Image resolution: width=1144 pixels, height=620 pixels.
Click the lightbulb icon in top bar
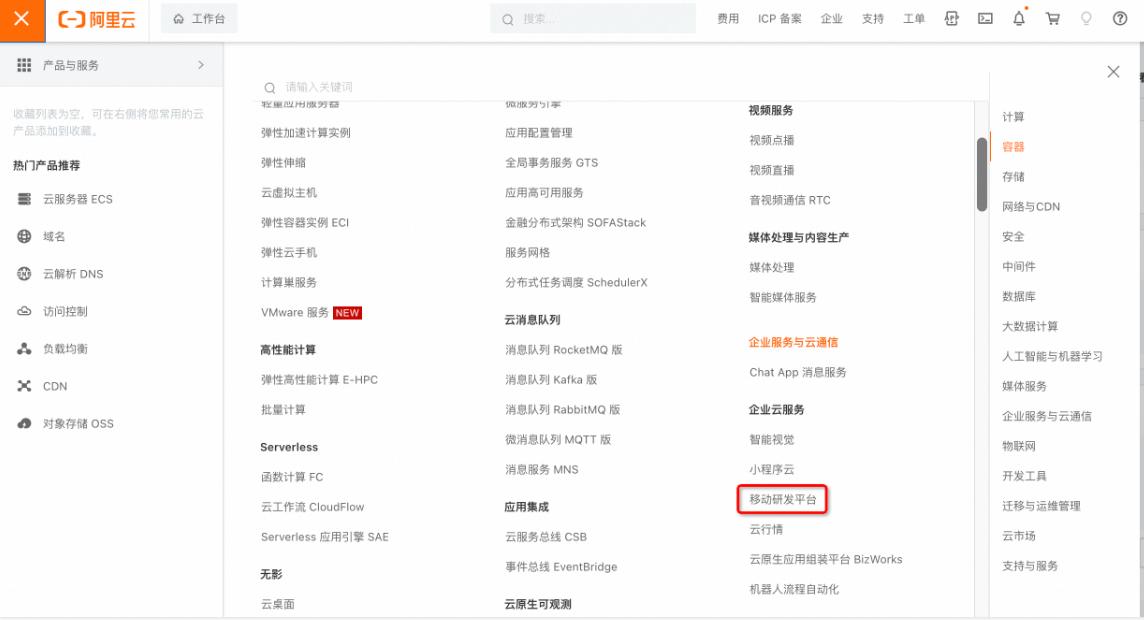pos(1086,19)
